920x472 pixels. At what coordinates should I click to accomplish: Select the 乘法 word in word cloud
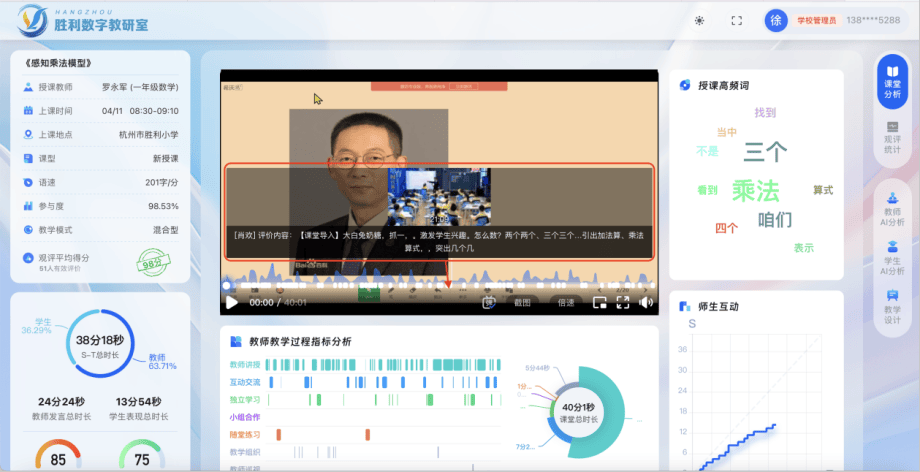click(755, 189)
